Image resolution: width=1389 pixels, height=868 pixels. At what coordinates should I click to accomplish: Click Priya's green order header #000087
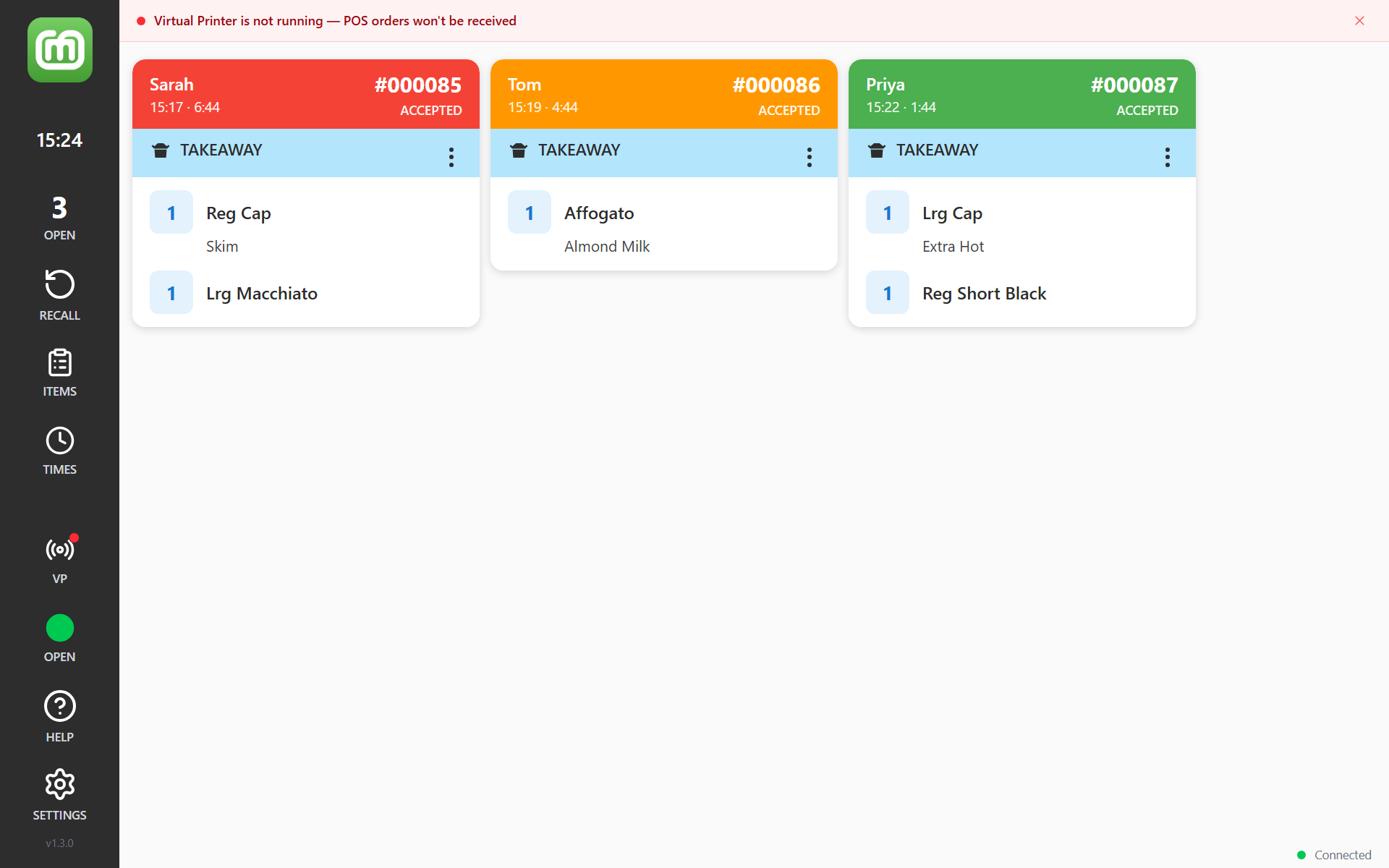pos(1022,94)
